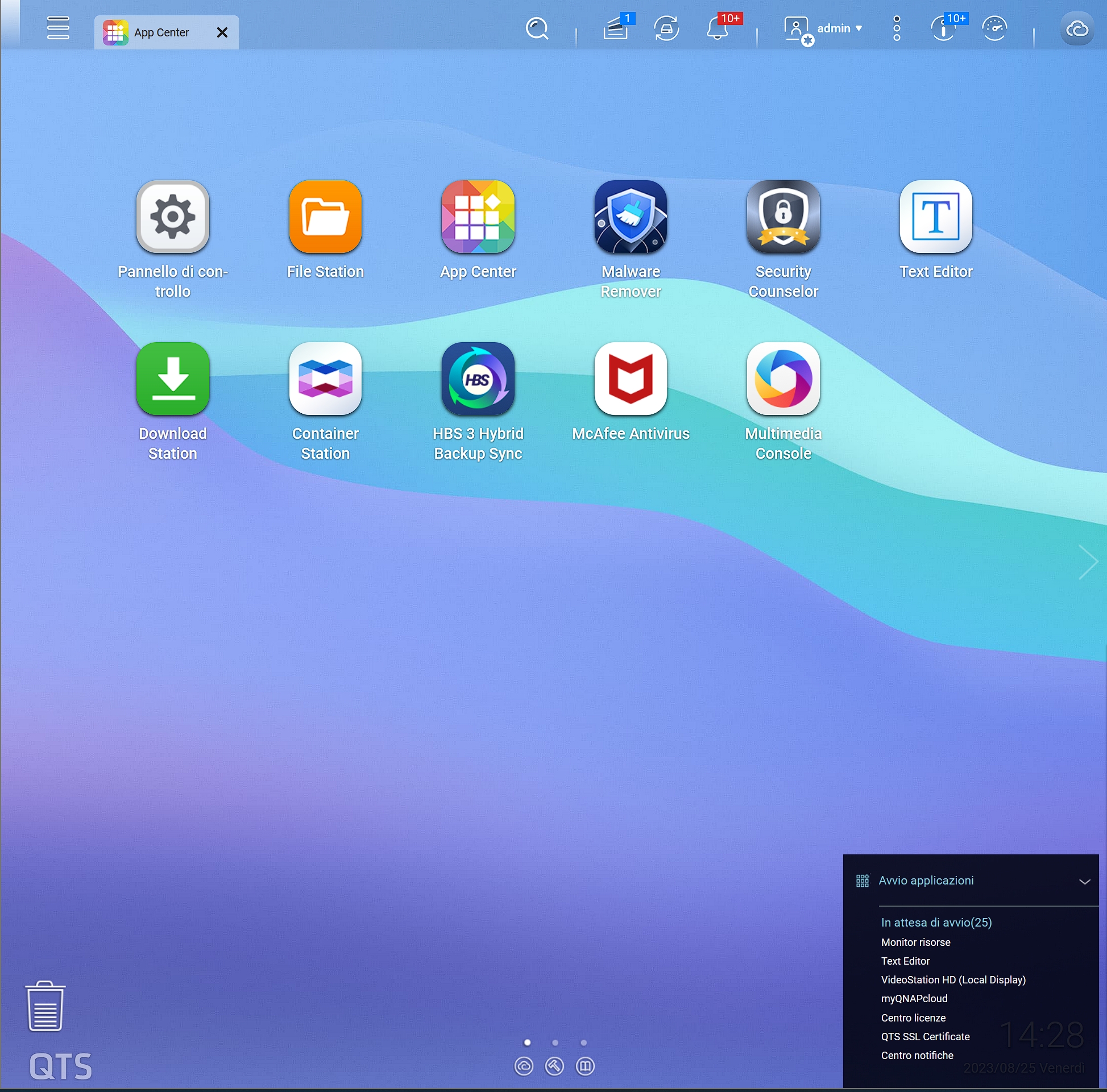Open Malware Remover
Screen dimensions: 1107x1092
coord(631,217)
